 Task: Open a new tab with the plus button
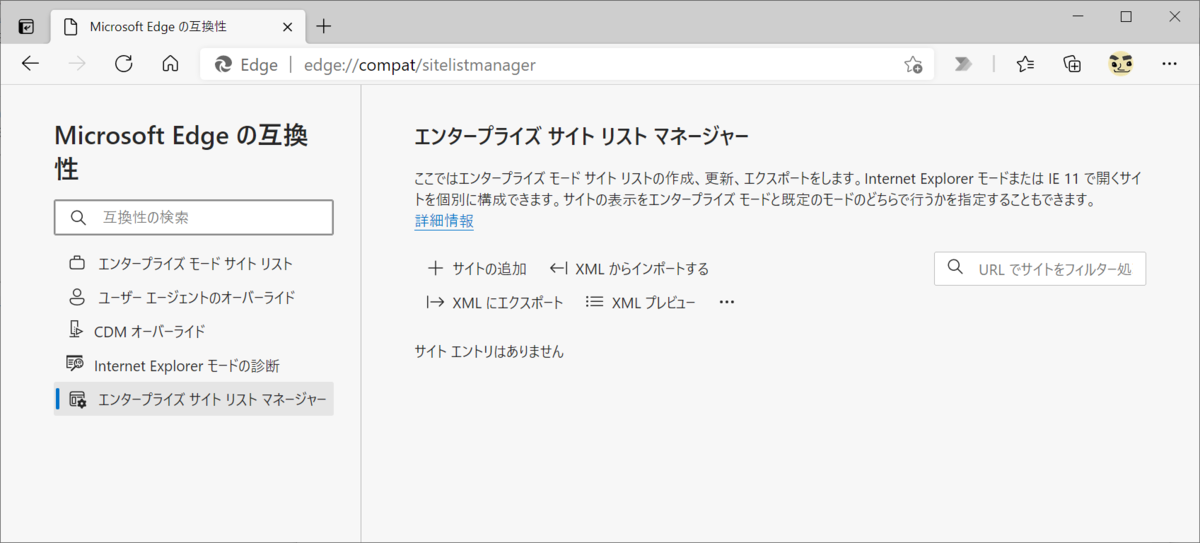point(324,26)
